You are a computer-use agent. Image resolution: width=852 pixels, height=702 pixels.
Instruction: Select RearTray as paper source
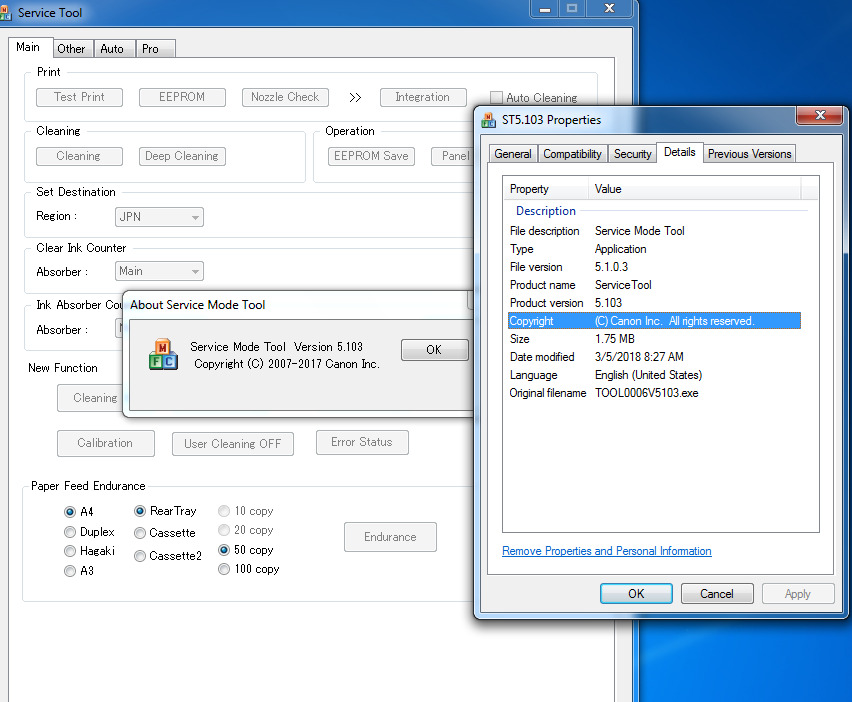(140, 511)
